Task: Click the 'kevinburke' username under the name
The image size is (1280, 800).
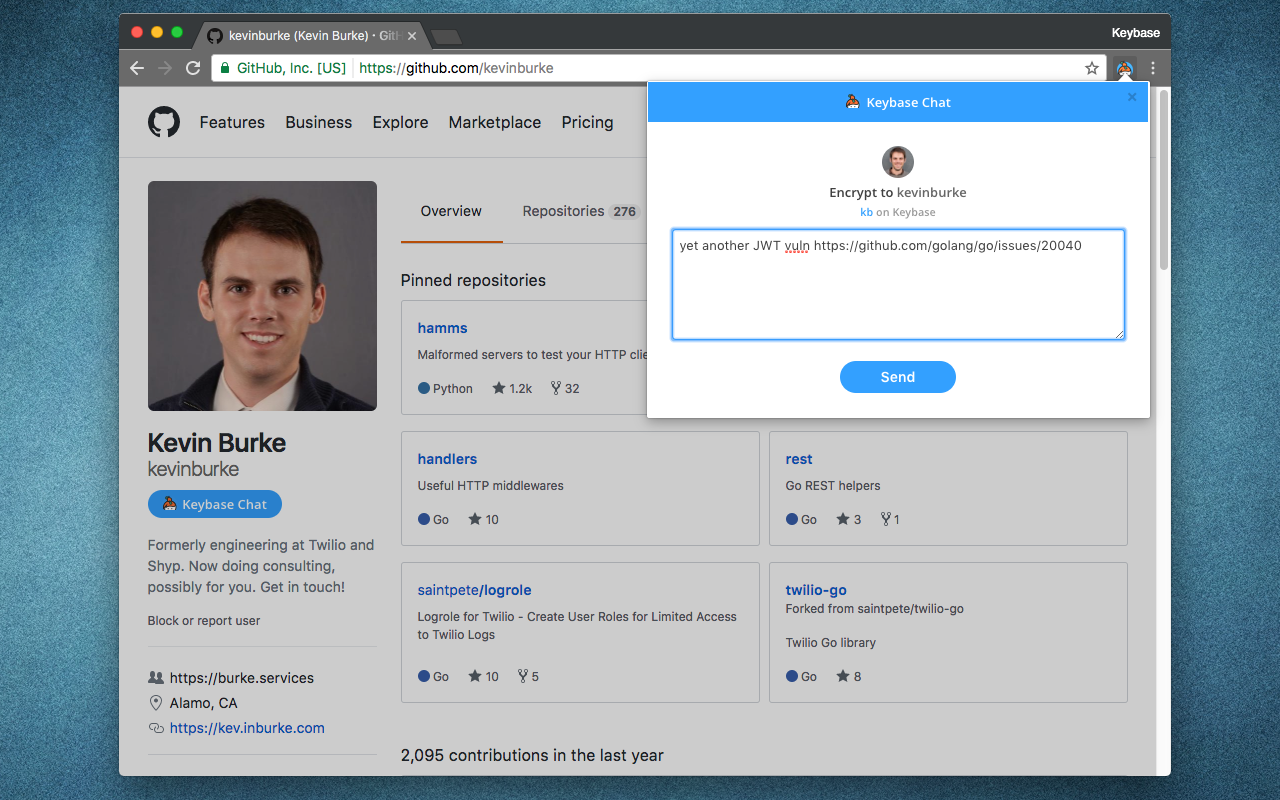Action: coord(193,468)
